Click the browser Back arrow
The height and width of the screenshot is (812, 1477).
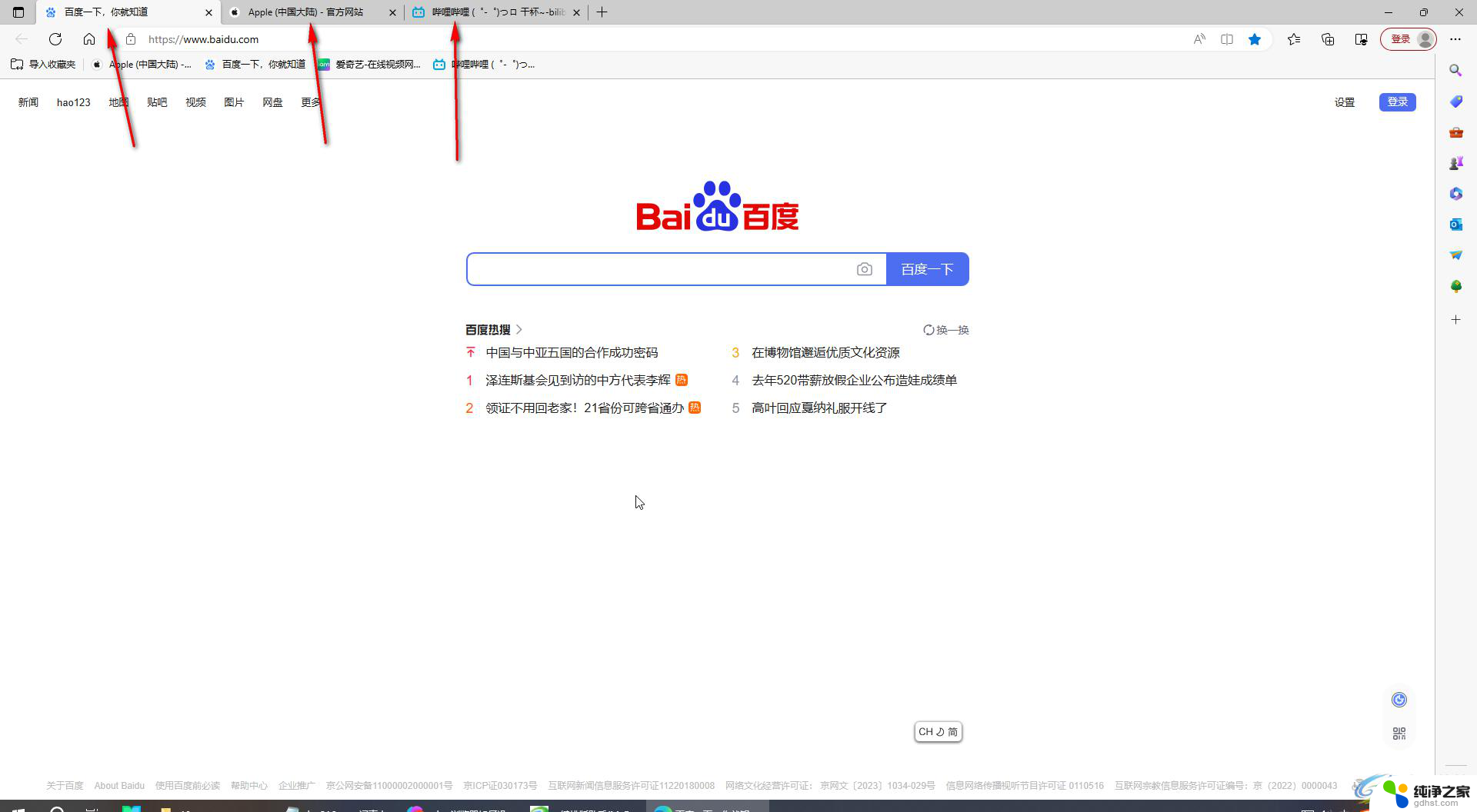tap(22, 39)
